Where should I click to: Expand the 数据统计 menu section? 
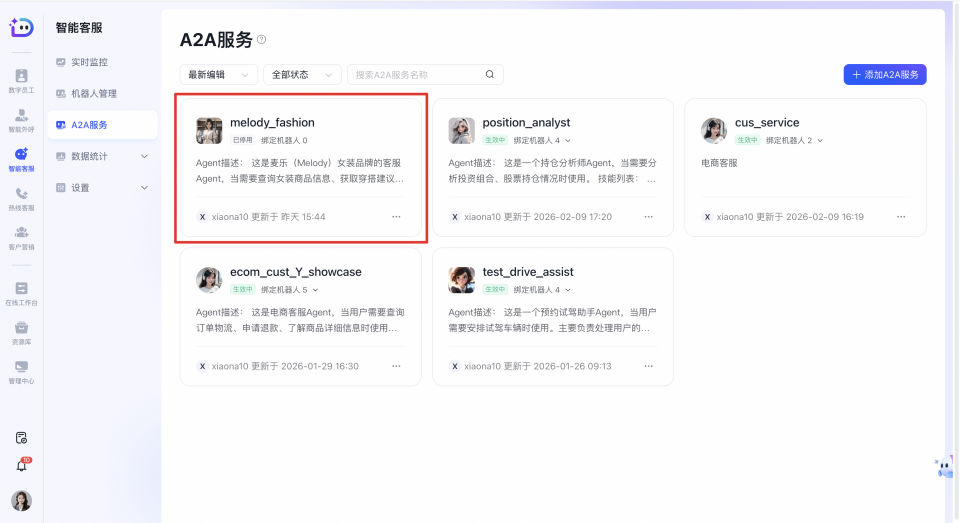(102, 156)
